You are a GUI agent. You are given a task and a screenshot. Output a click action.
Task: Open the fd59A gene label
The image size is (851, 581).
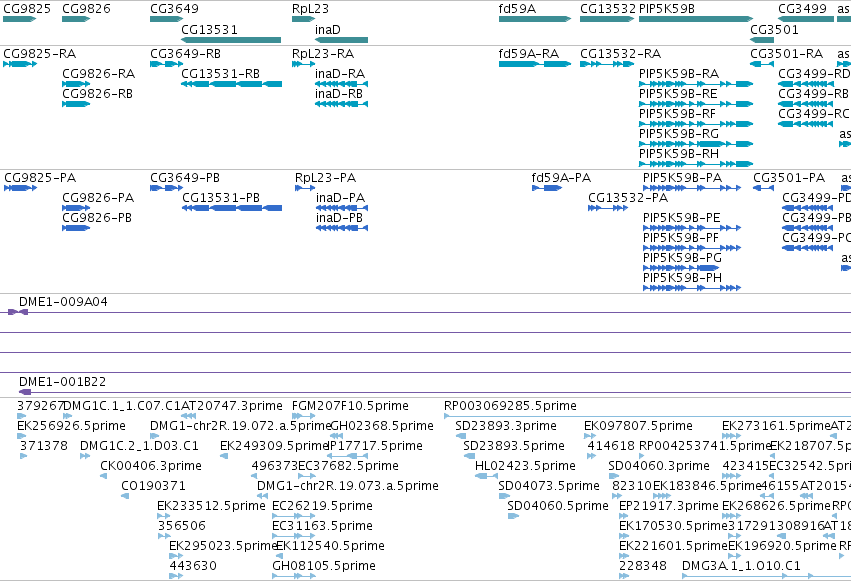(x=517, y=9)
